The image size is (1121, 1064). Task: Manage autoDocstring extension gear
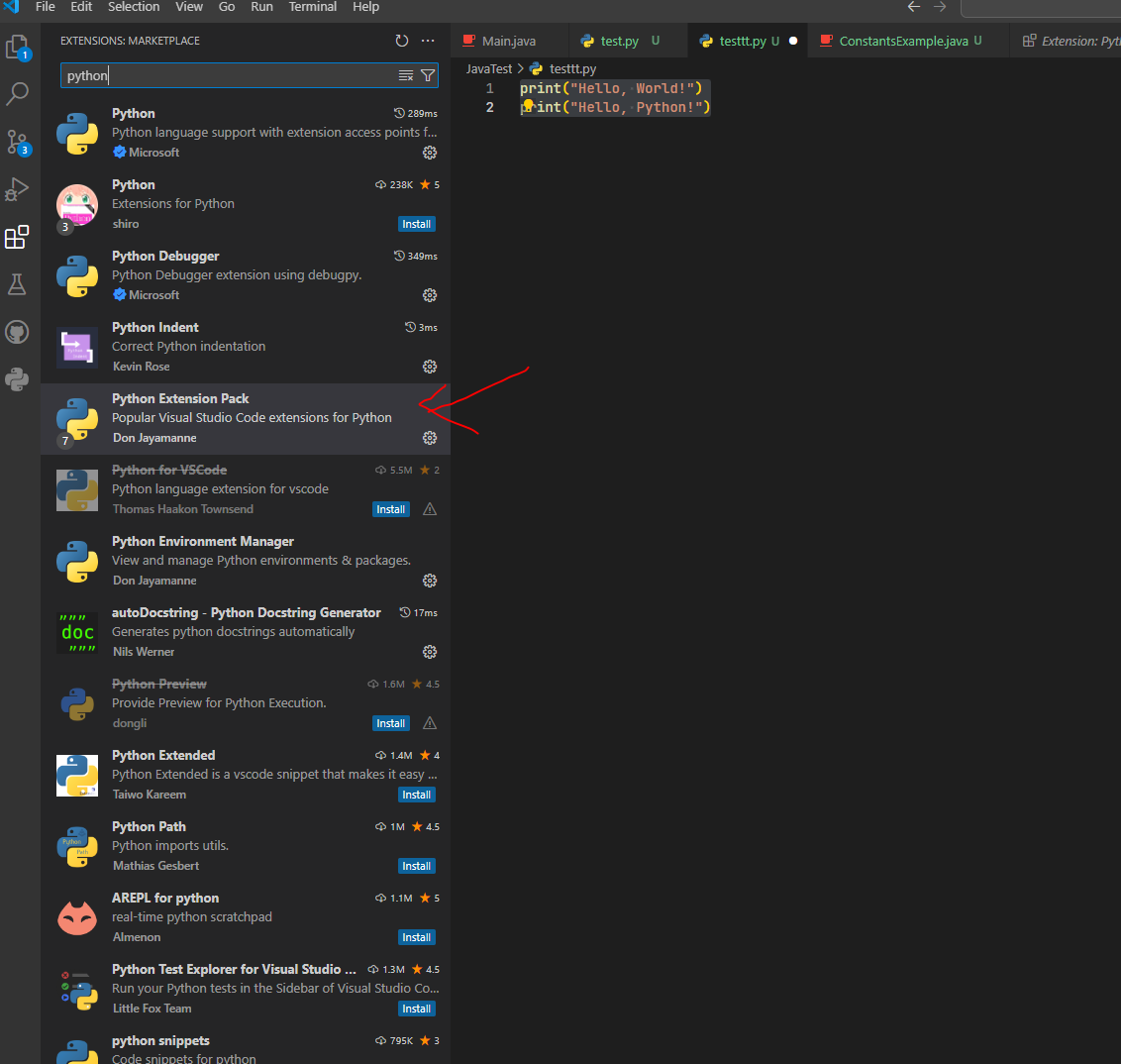pos(430,652)
